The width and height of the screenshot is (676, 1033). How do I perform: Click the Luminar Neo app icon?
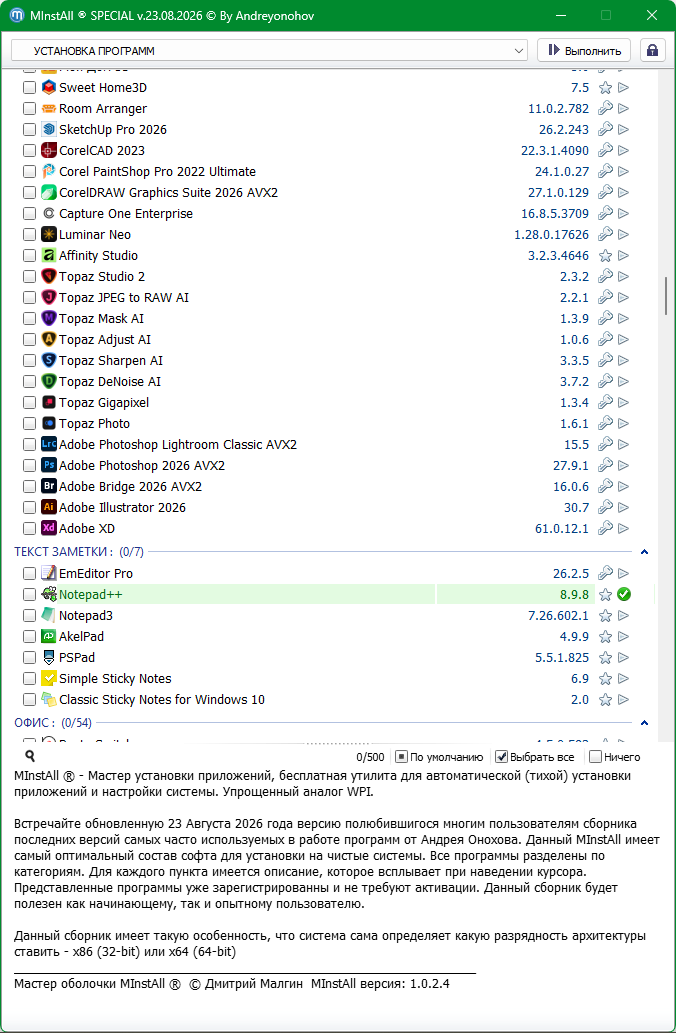click(49, 235)
